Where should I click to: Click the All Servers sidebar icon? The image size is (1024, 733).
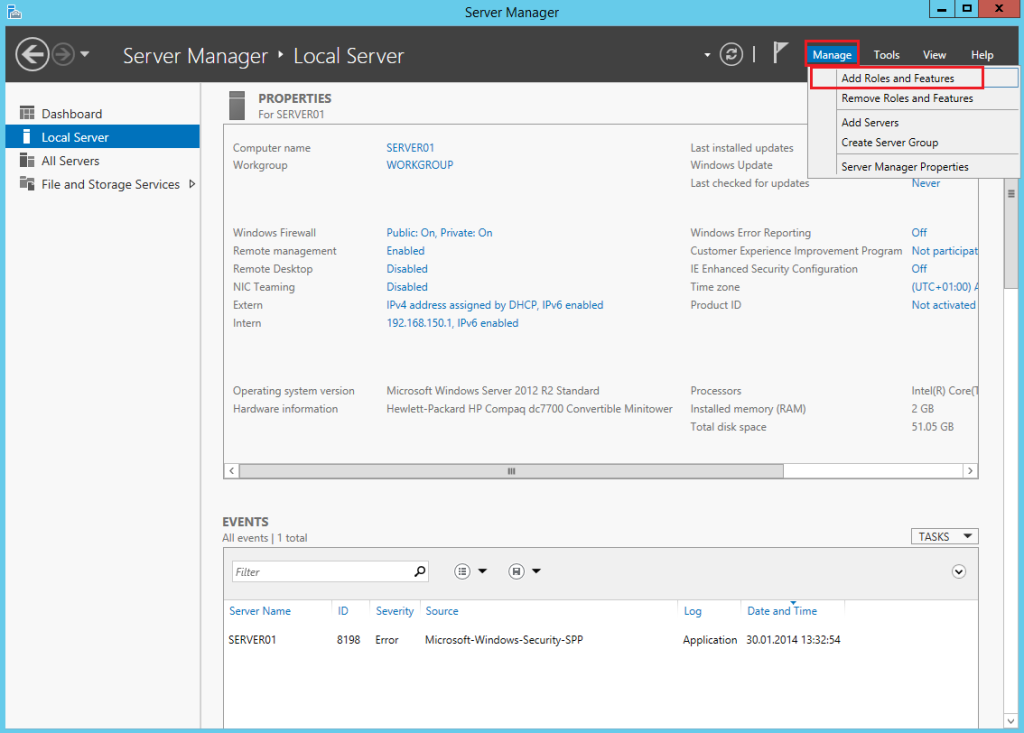[x=26, y=161]
